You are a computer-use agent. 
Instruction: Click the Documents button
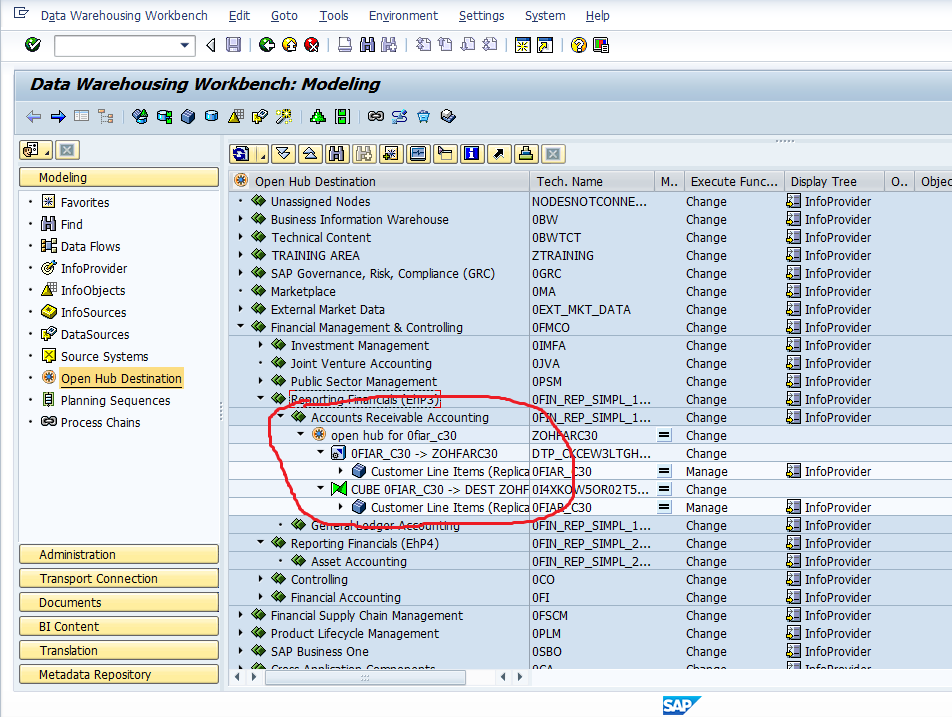click(119, 602)
